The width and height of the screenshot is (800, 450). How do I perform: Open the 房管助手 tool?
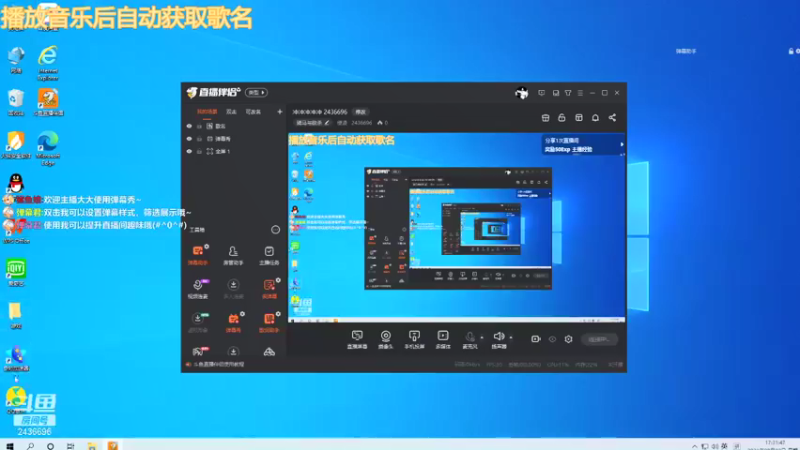[x=233, y=255]
